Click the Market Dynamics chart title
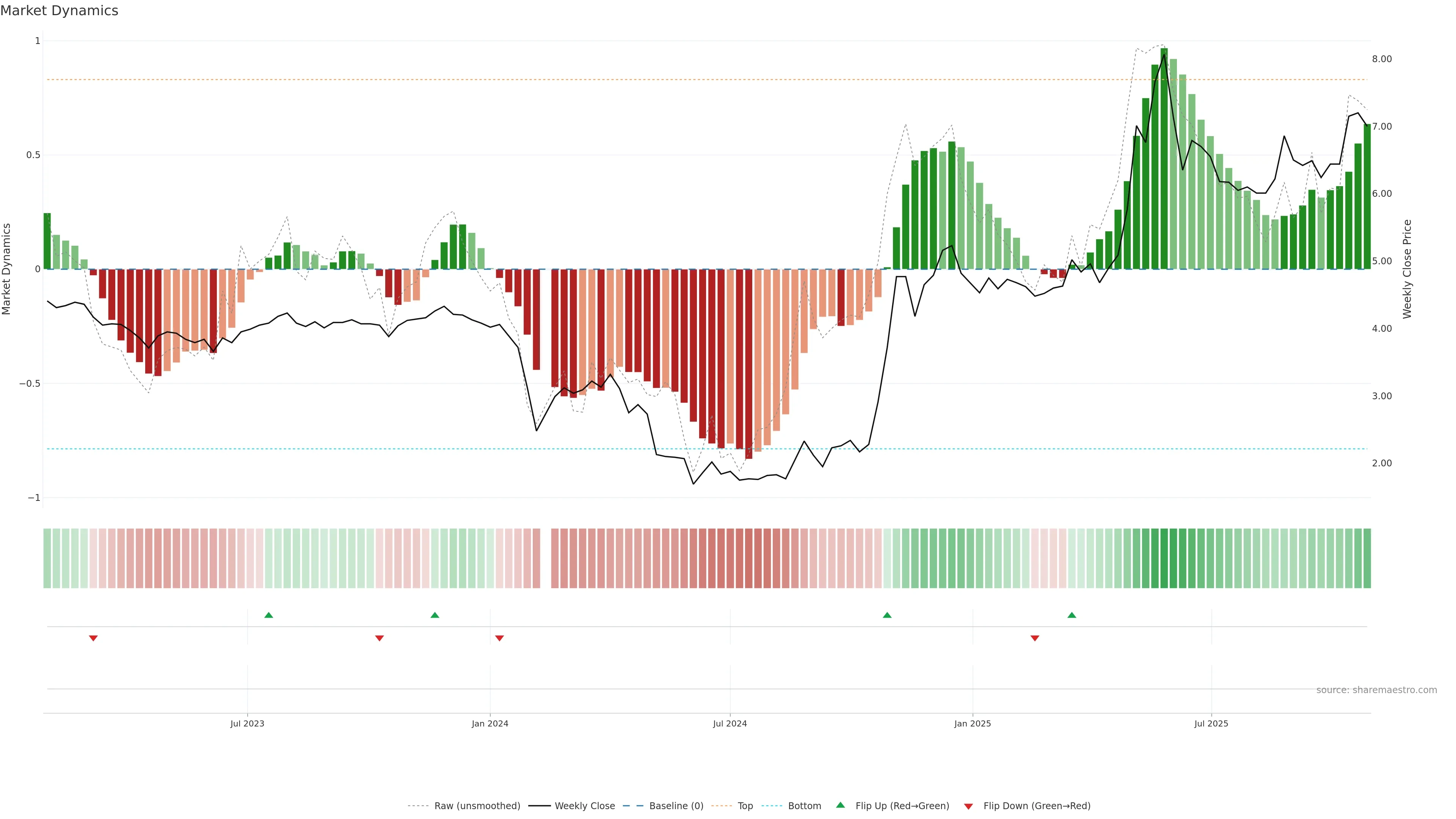This screenshot has height=819, width=1456. pyautogui.click(x=60, y=11)
